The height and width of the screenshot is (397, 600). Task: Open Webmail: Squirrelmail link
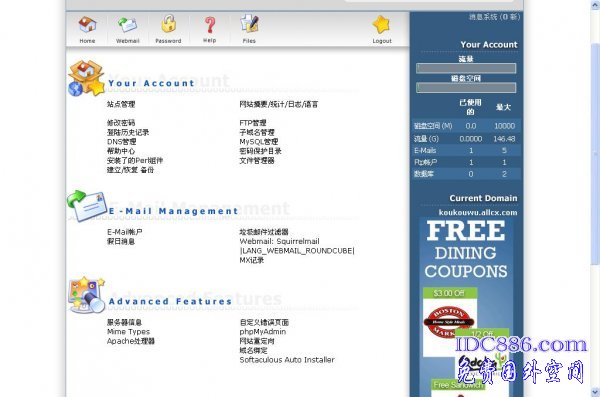279,241
